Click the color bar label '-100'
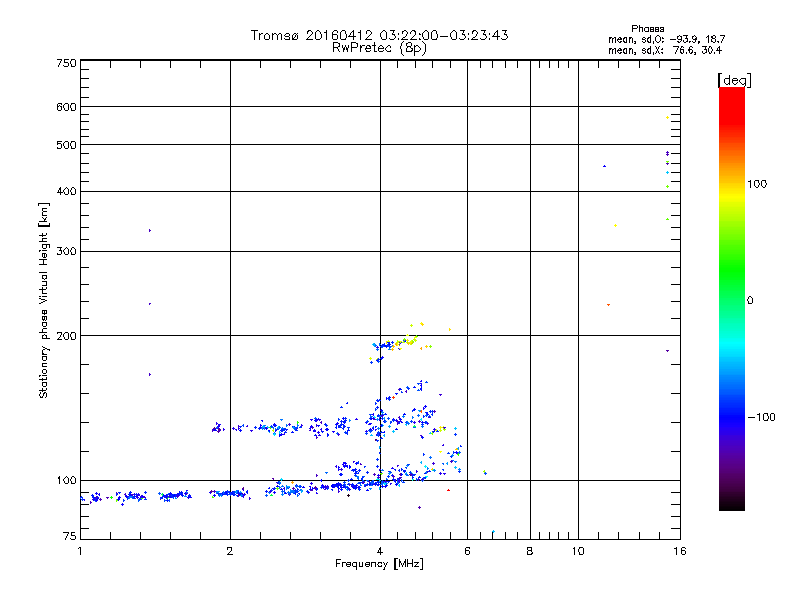Screen dimensions: 800x600 coord(761,417)
